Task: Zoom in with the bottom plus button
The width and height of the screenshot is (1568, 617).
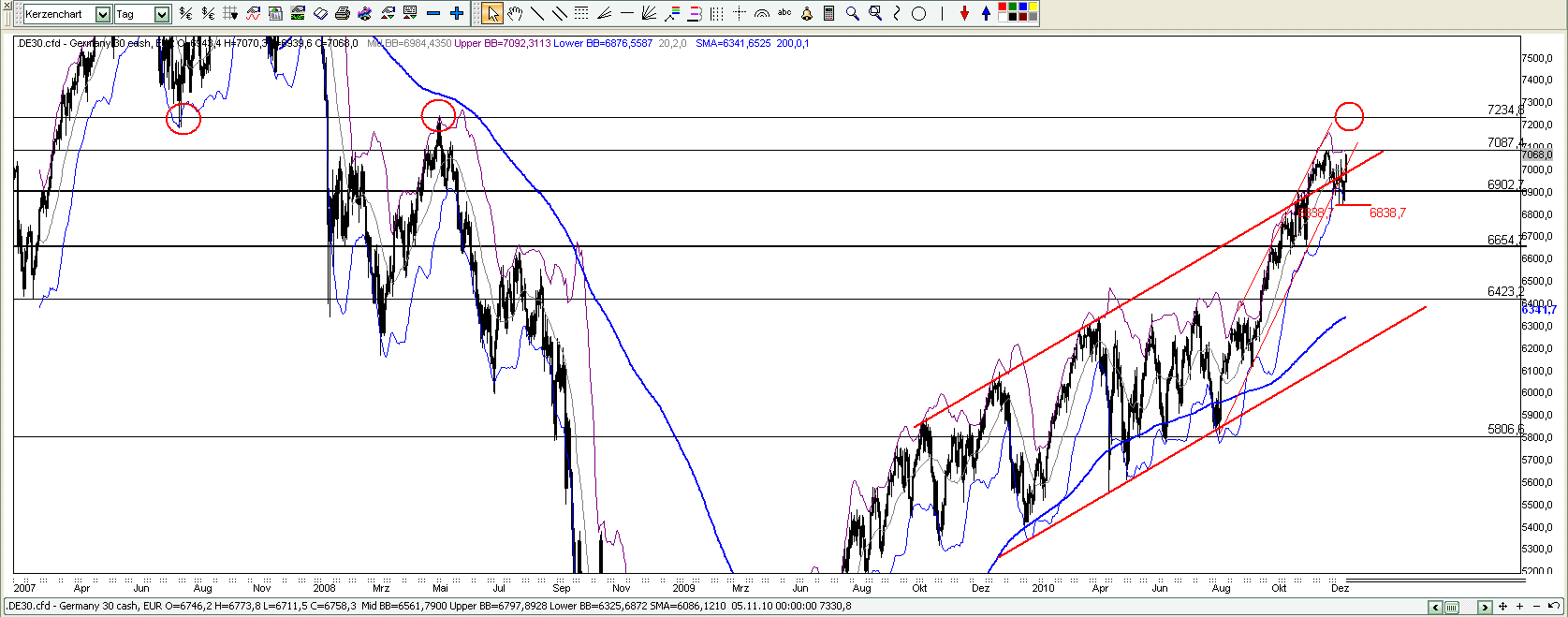Action: point(1519,607)
